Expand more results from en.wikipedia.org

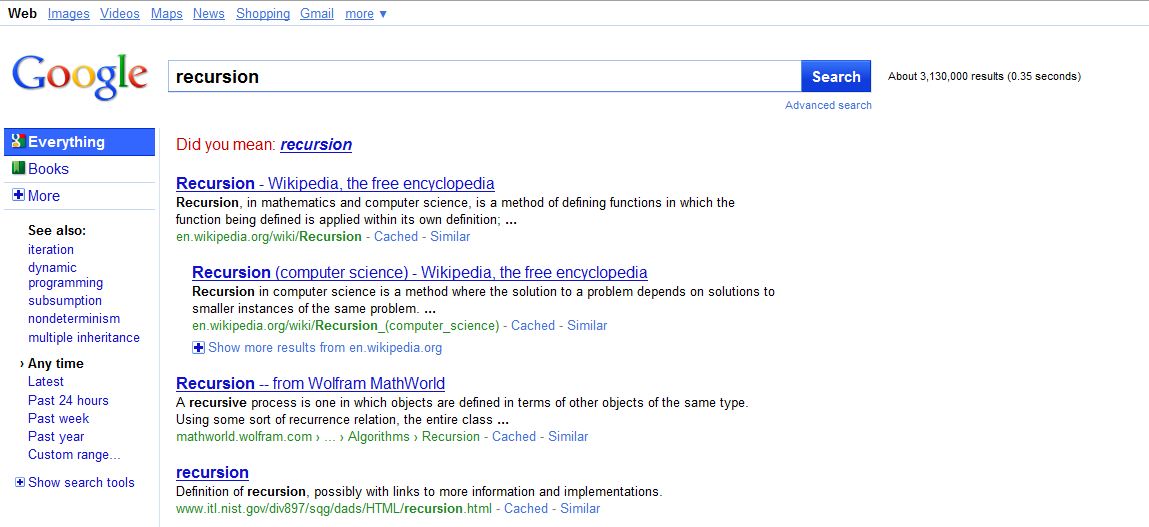coord(198,347)
